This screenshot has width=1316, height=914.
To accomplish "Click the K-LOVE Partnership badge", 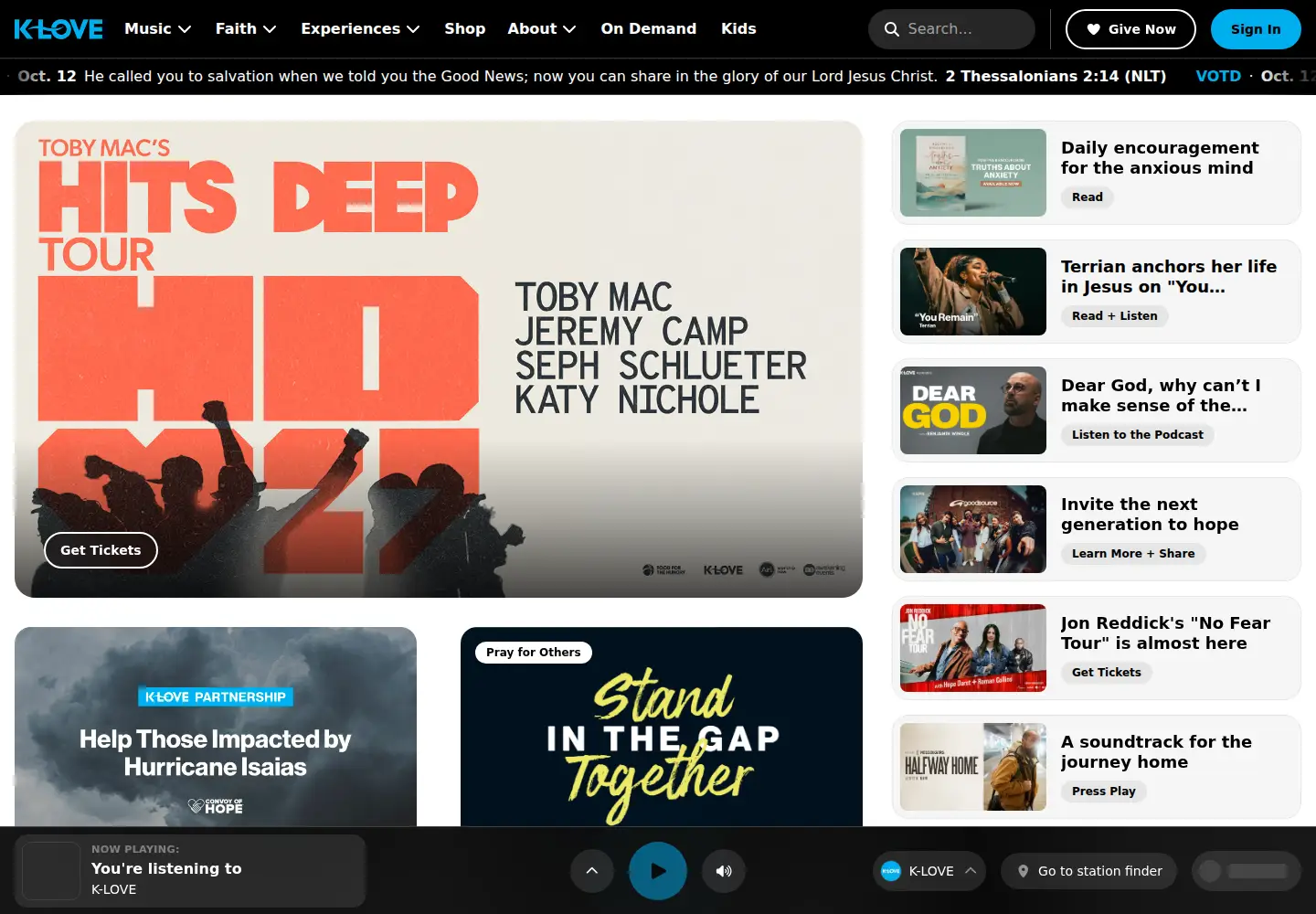I will point(216,697).
